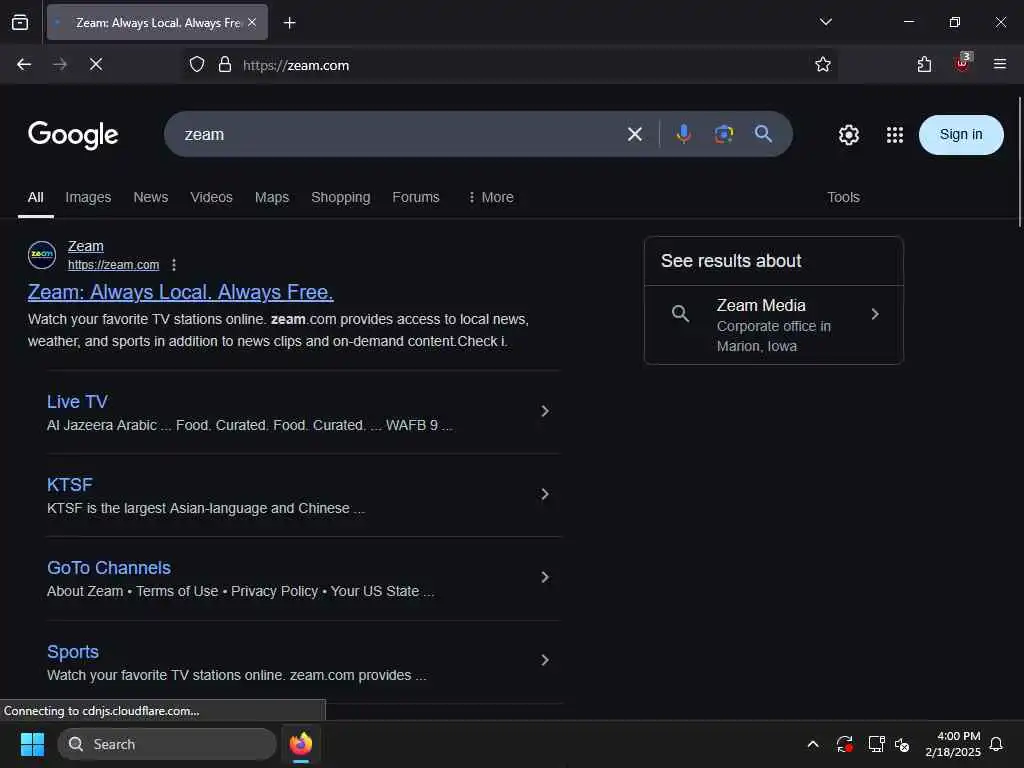Show hidden system tray icons
Screen dimensions: 1024x768
pos(813,744)
